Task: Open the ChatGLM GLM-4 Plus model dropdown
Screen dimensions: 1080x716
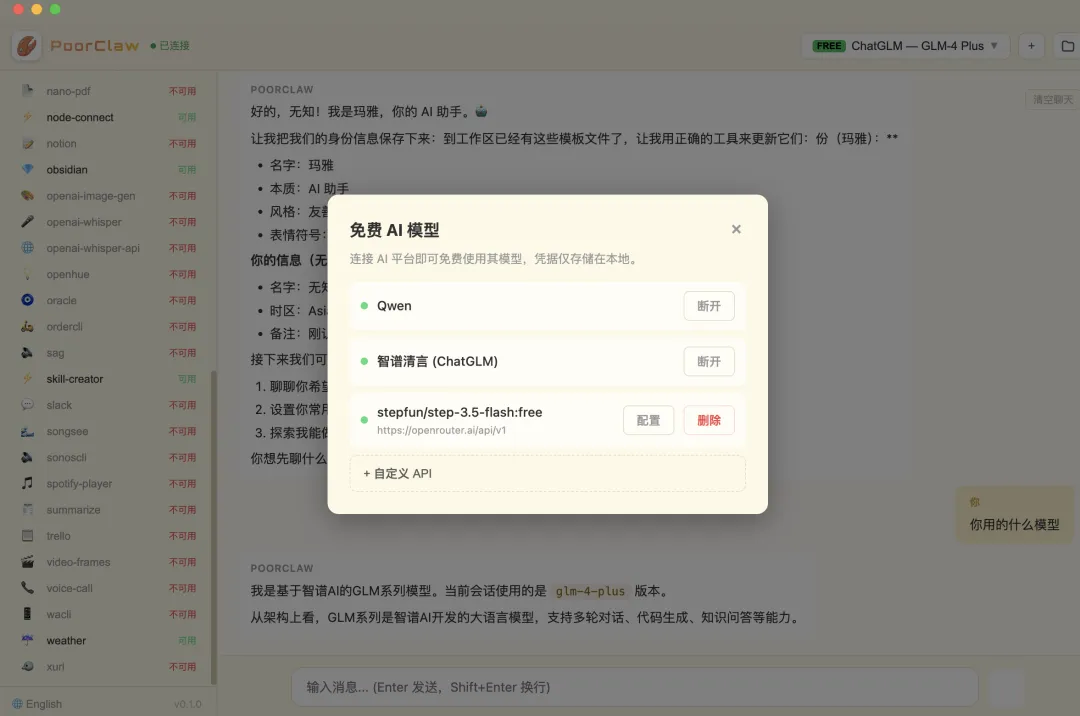Action: 906,46
